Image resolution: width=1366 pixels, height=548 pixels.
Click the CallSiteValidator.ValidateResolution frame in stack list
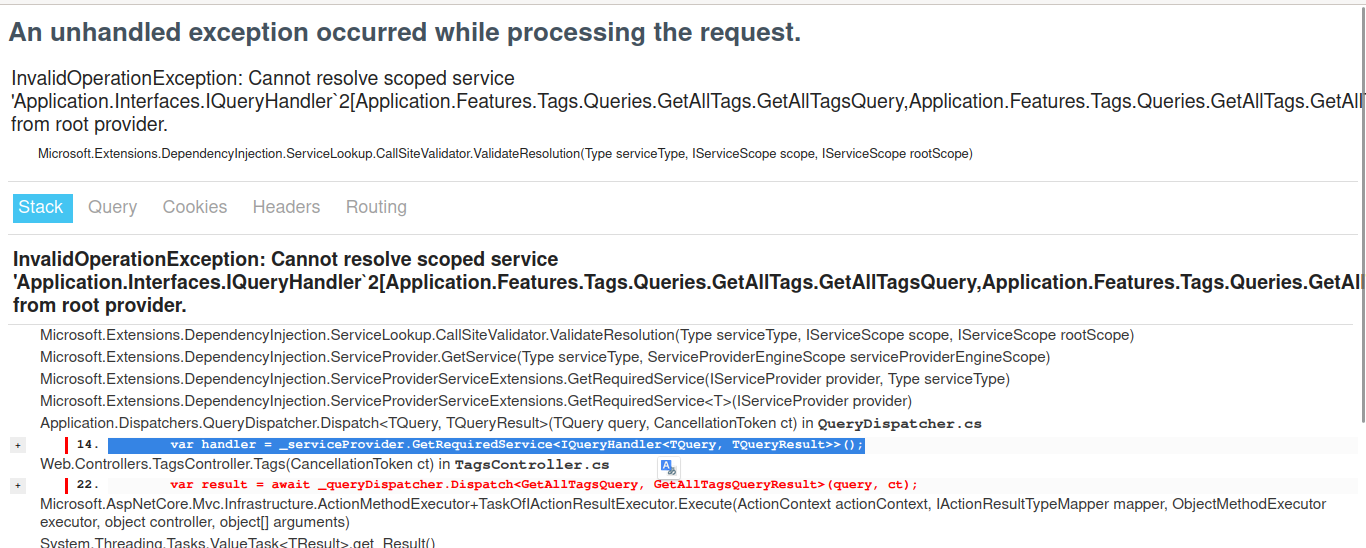coord(586,335)
